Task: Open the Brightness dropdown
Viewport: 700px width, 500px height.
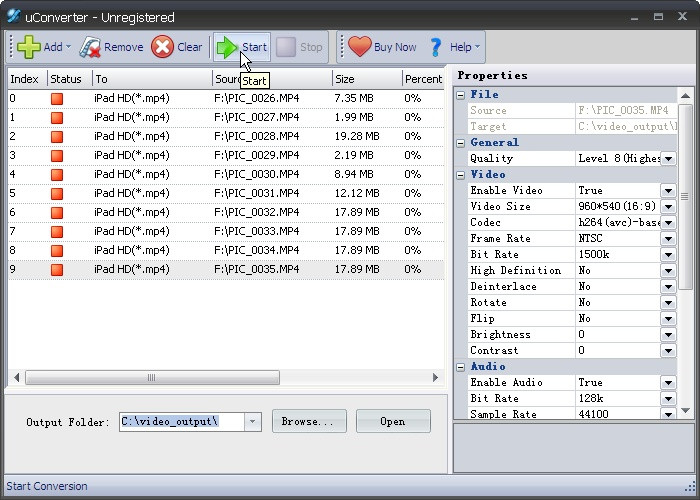Action: click(x=668, y=335)
